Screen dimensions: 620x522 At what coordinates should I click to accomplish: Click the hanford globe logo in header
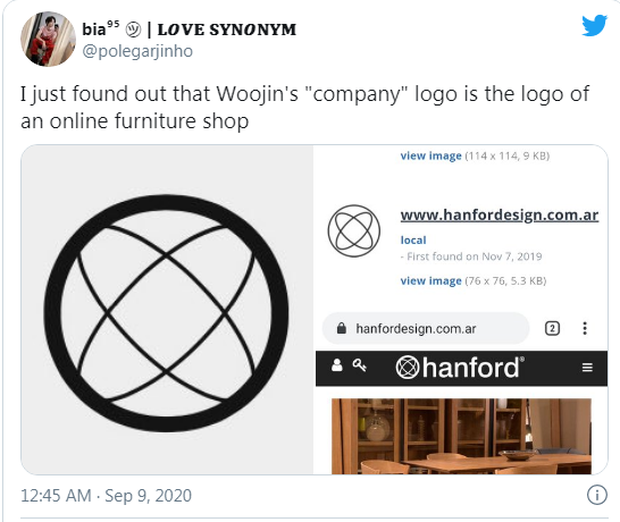pyautogui.click(x=407, y=367)
